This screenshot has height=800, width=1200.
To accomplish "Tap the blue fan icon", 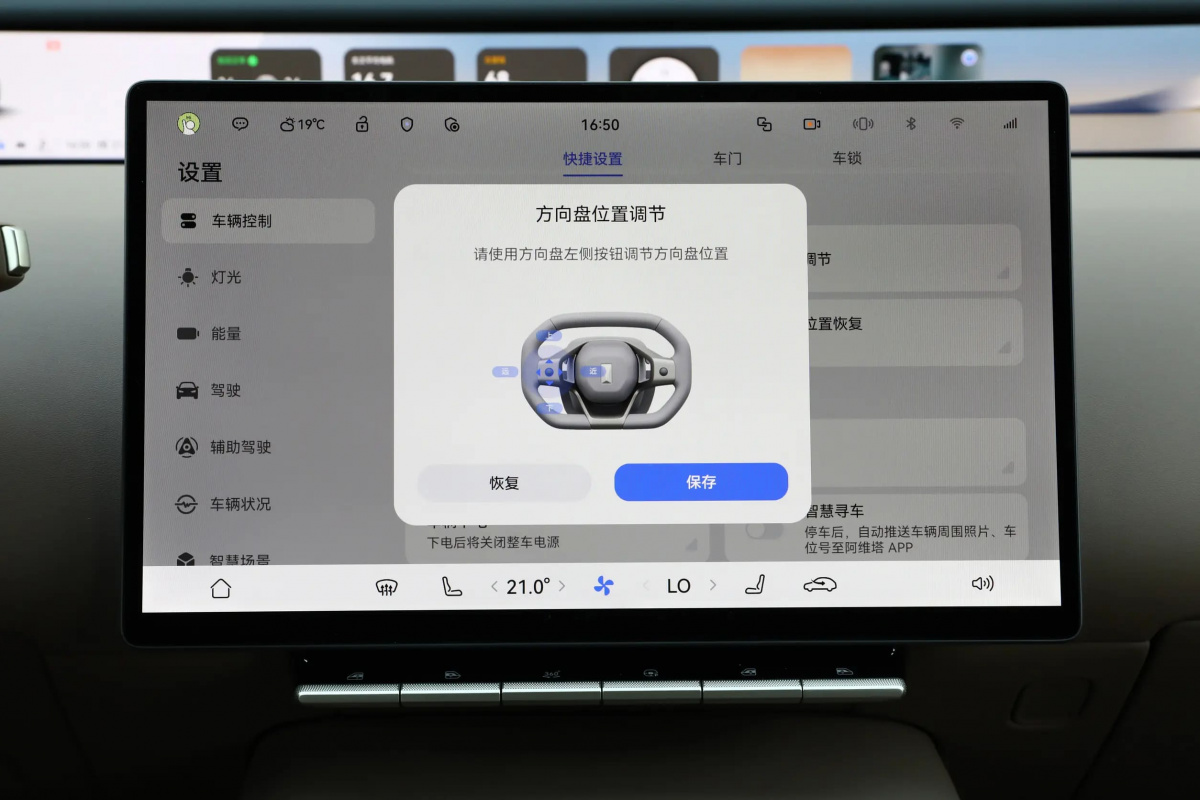I will coord(603,586).
